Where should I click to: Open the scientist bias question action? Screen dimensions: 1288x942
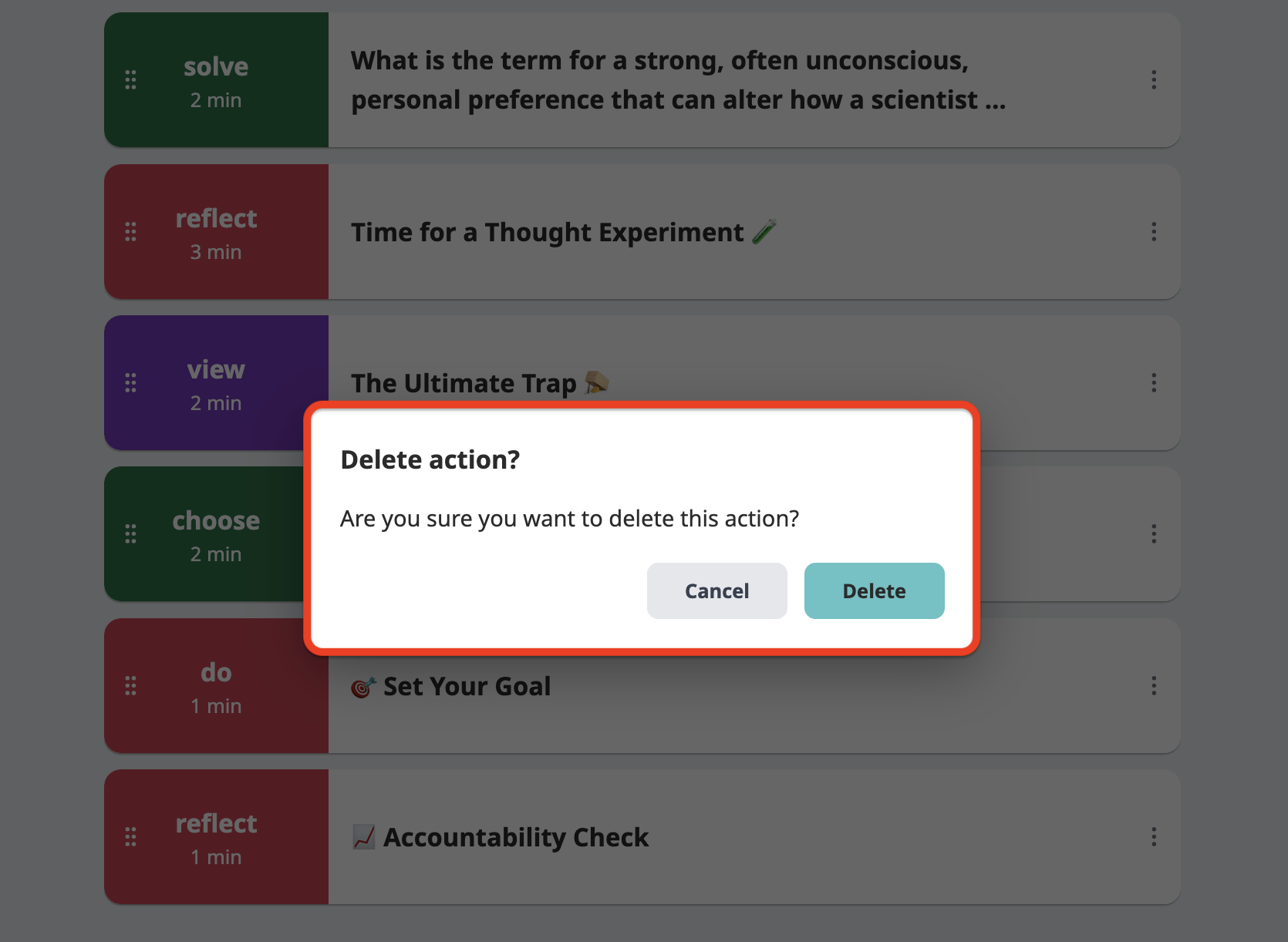(679, 80)
